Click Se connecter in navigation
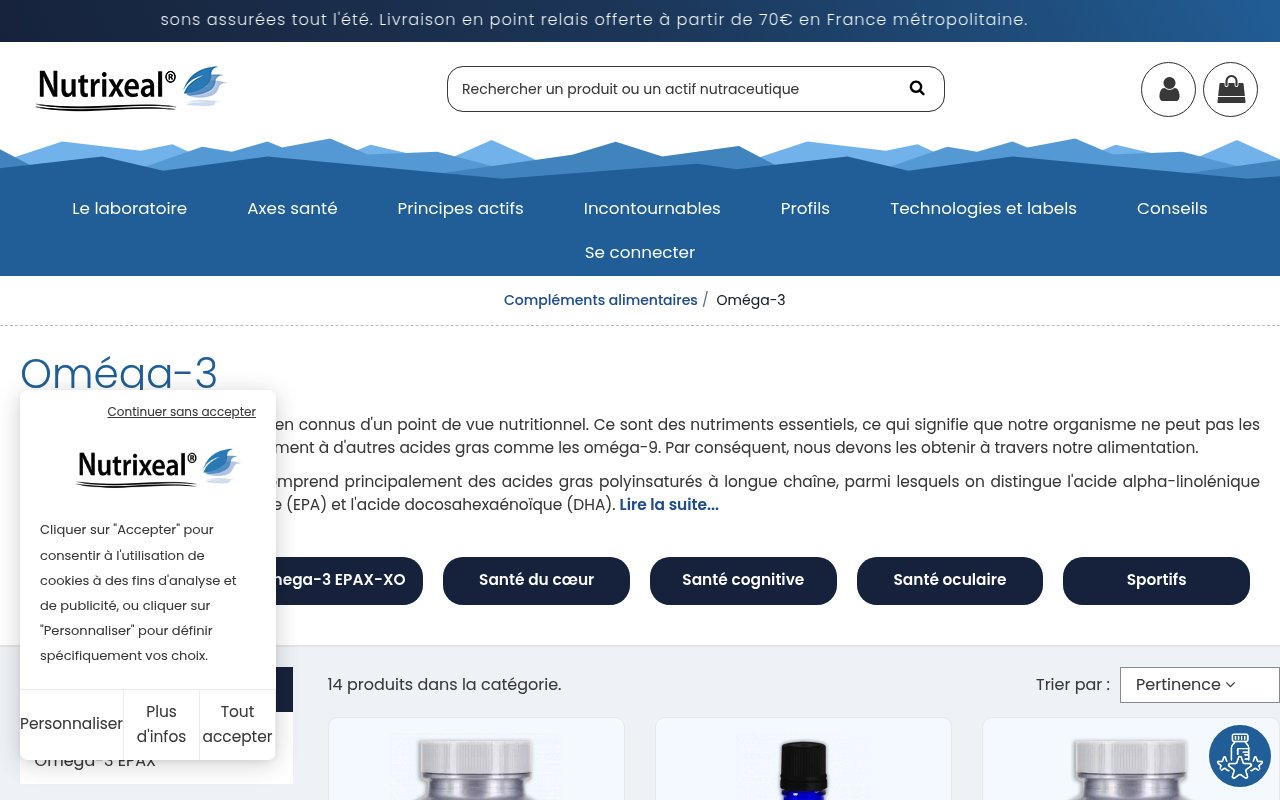The image size is (1280, 800). pyautogui.click(x=640, y=252)
